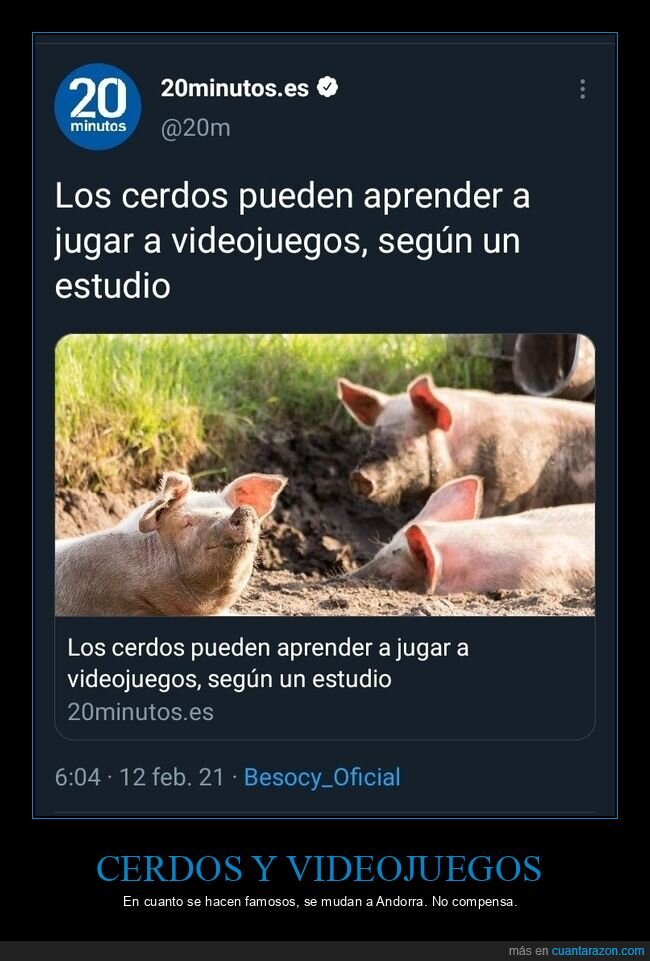Open the three-dot tweet options menu
Image resolution: width=650 pixels, height=961 pixels.
coord(582,89)
